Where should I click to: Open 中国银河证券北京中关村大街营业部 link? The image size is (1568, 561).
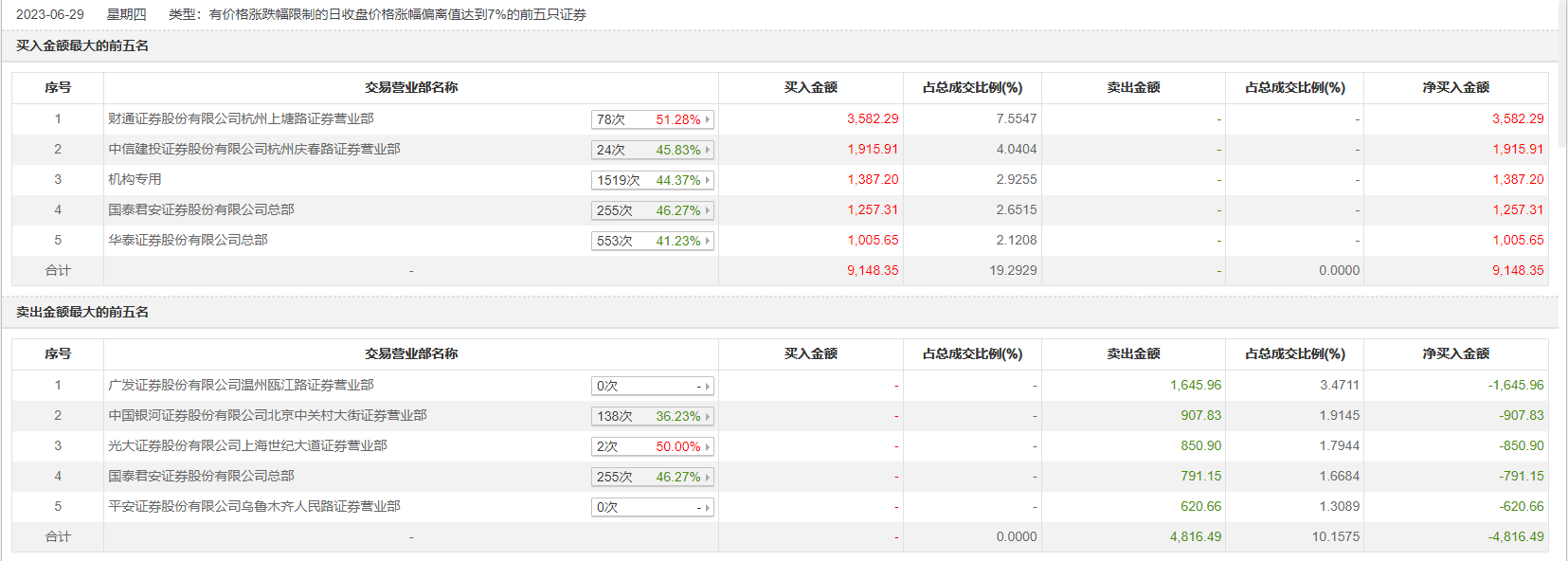(267, 415)
